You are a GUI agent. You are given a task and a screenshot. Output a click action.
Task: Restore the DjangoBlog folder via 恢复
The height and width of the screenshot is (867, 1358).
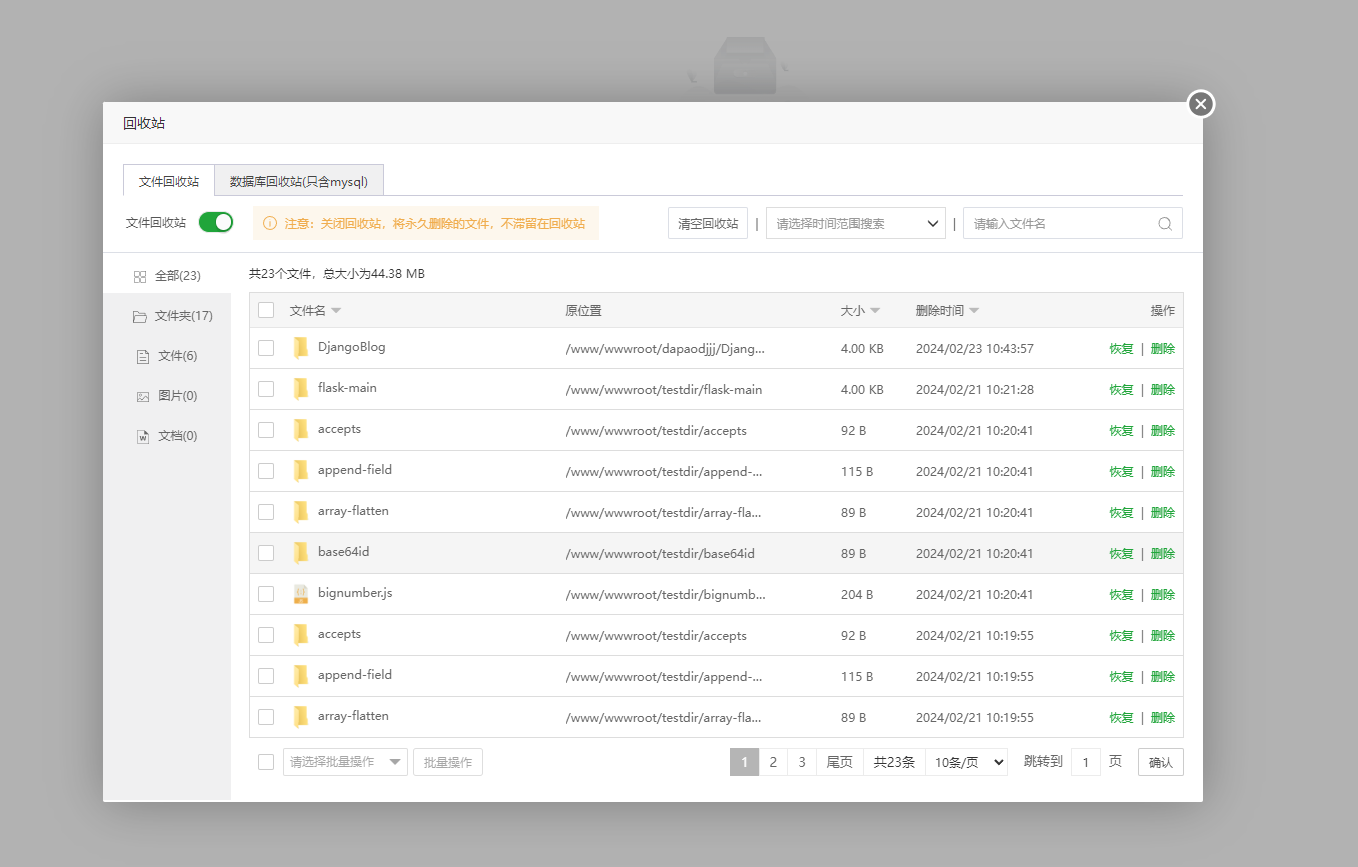1121,349
